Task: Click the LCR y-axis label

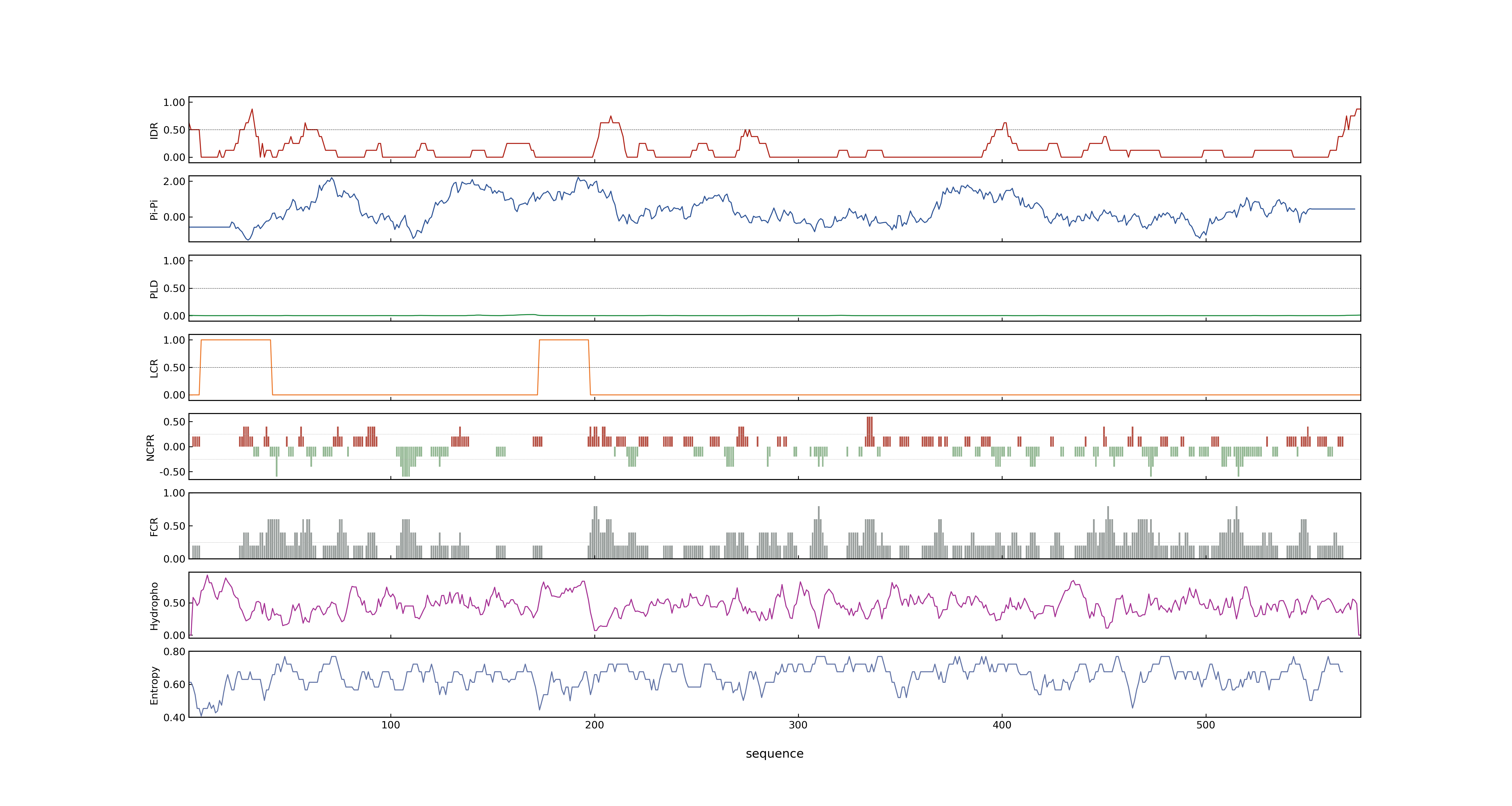Action: point(154,368)
